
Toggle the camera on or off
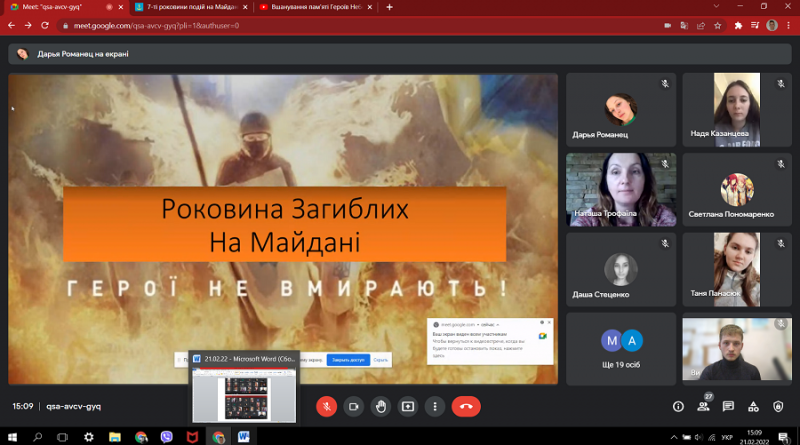[x=354, y=407]
